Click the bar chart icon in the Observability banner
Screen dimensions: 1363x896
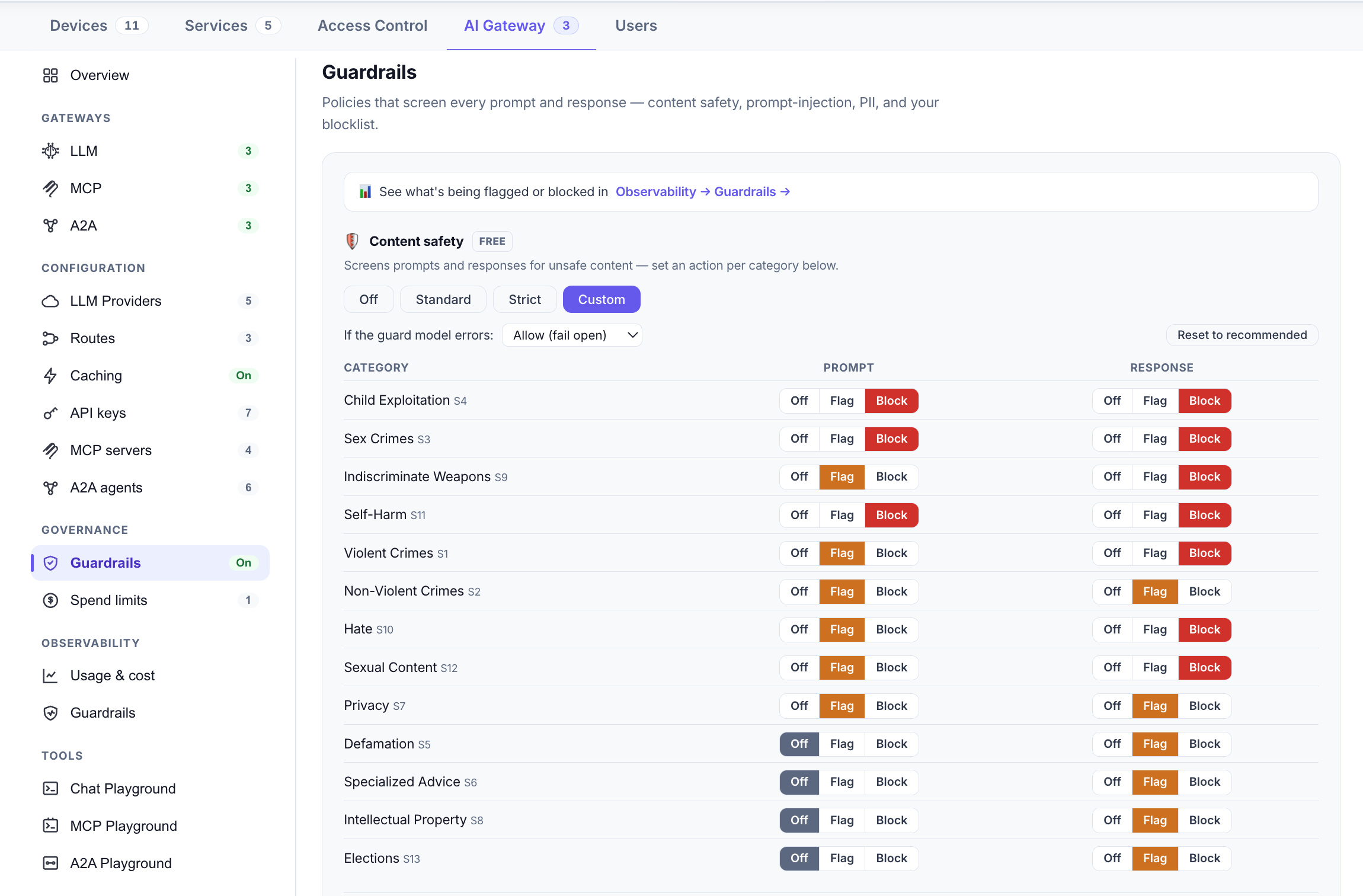(365, 191)
